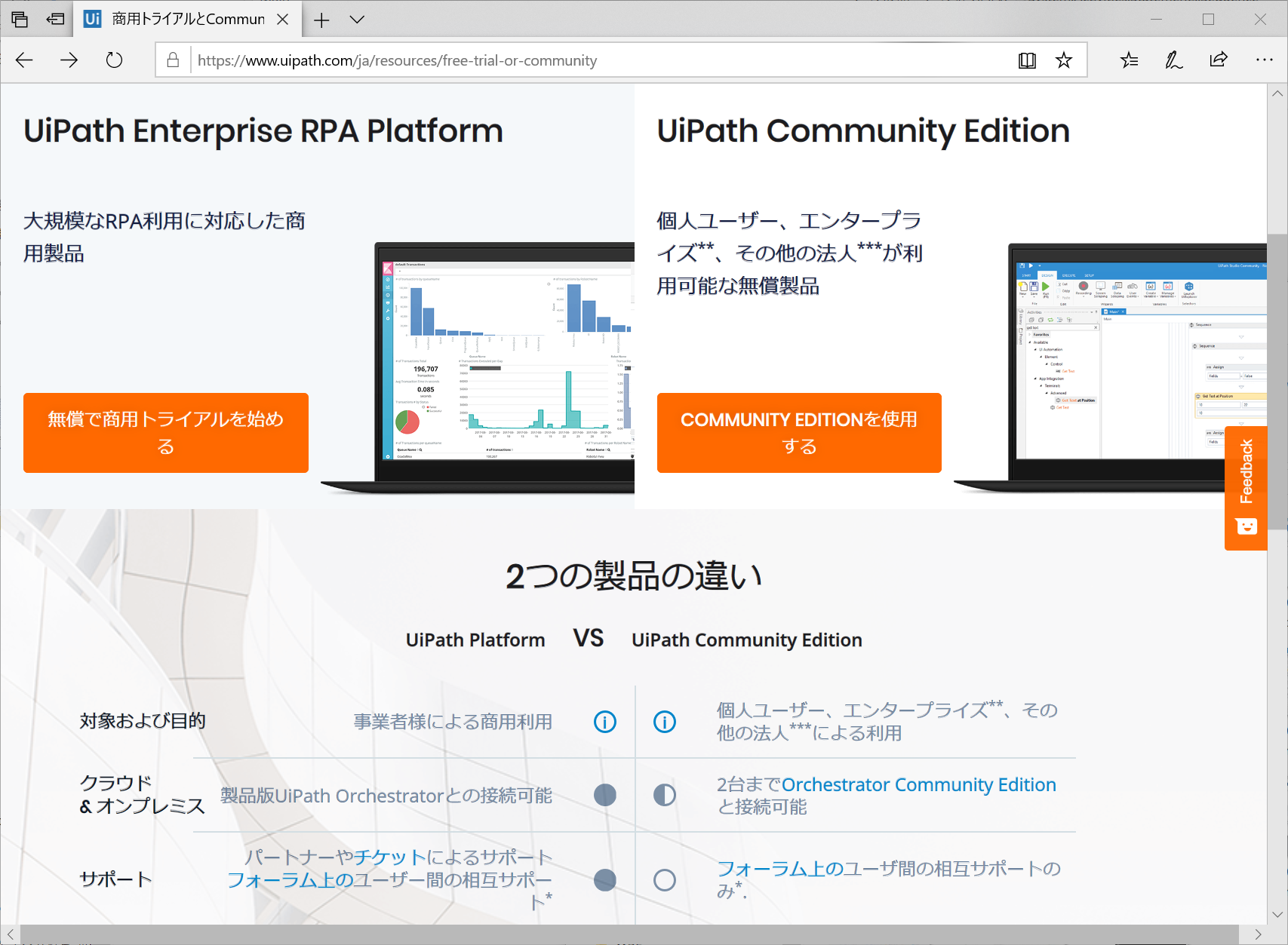Show info tooltip for Community Edition usage
This screenshot has width=1288, height=945.
pyautogui.click(x=665, y=722)
